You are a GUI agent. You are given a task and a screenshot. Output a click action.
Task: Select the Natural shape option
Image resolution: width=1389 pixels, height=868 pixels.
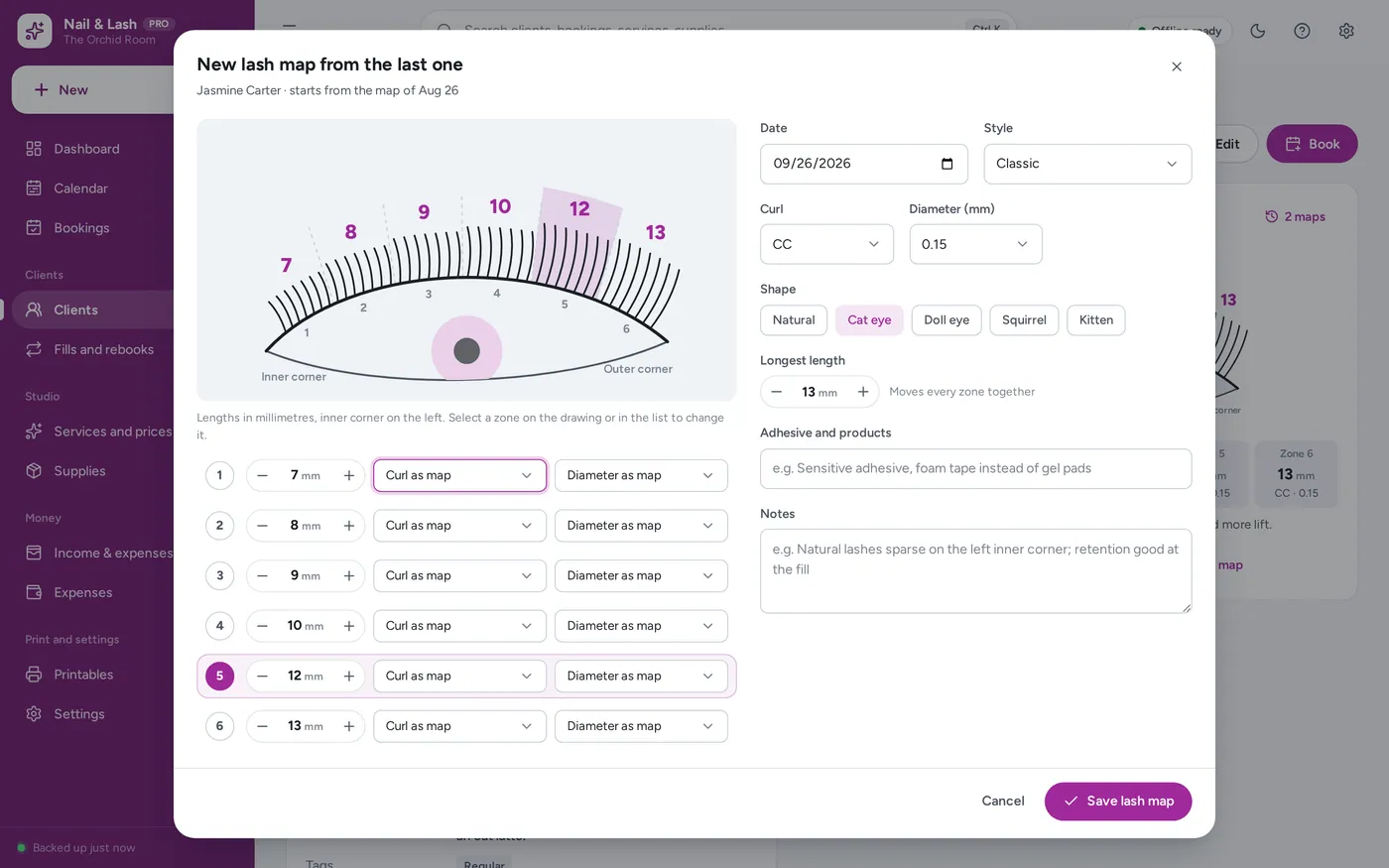pyautogui.click(x=794, y=320)
